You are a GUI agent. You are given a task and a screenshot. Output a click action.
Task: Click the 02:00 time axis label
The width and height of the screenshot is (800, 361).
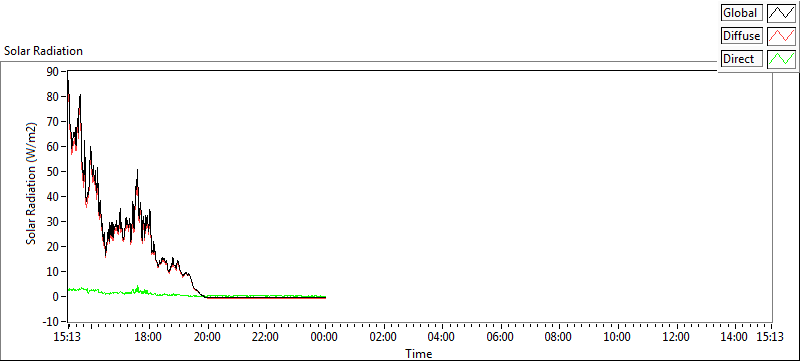(384, 337)
